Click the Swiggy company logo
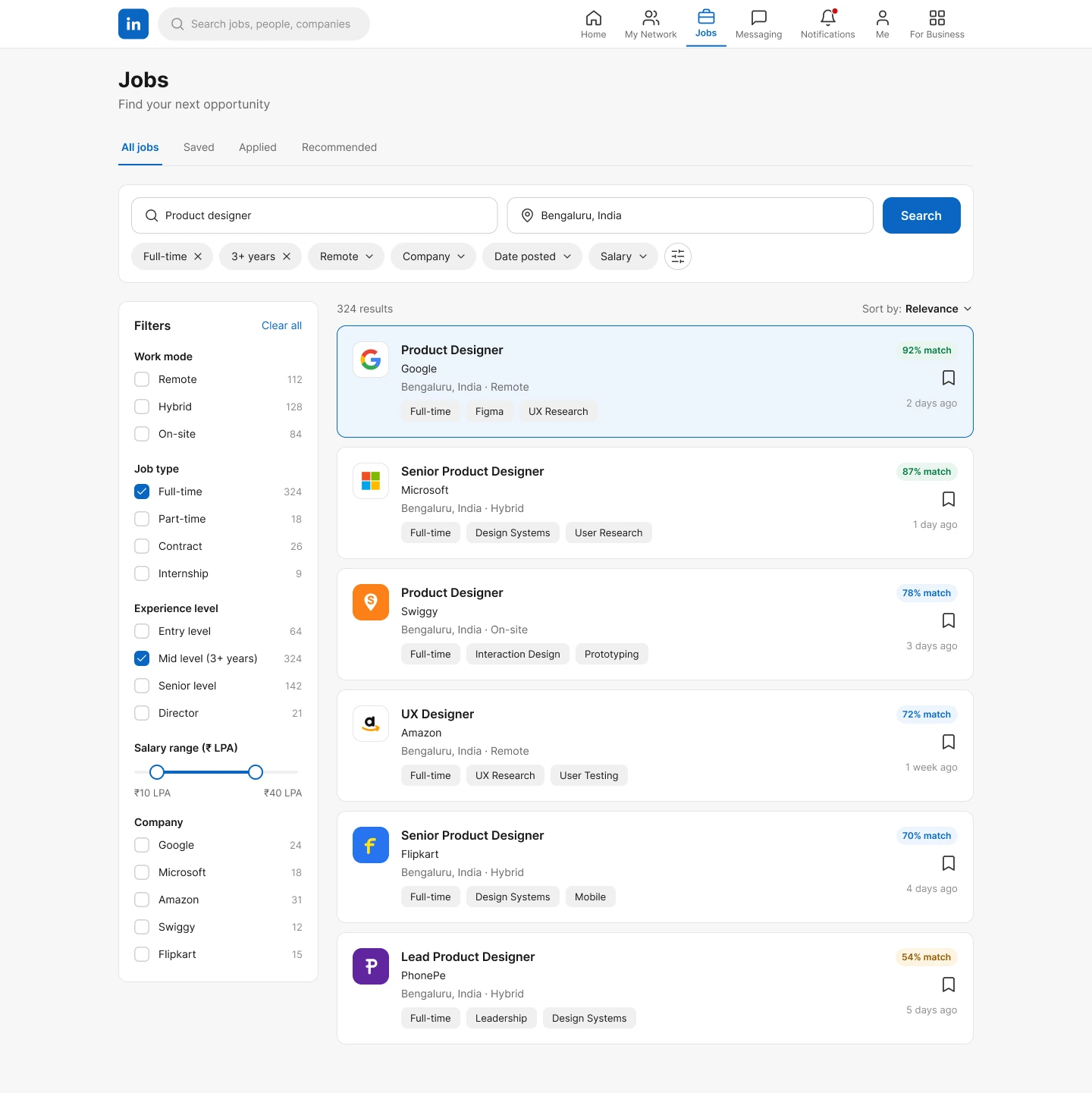The width and height of the screenshot is (1092, 1093). click(371, 602)
